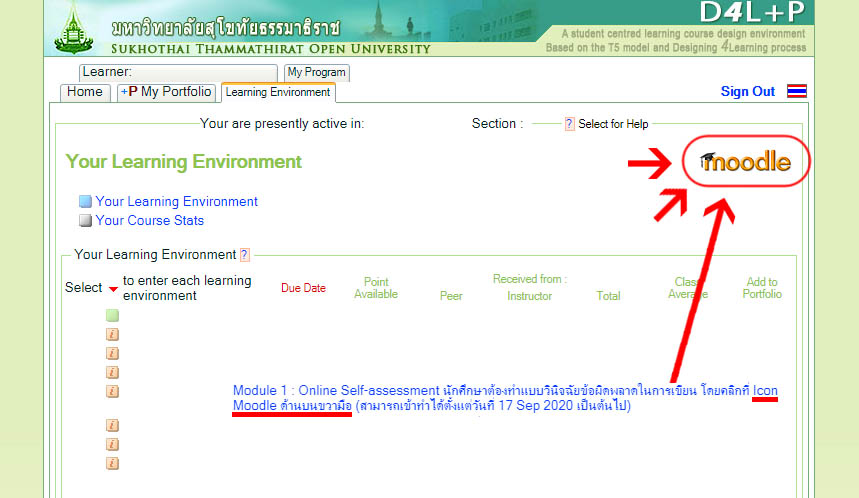859x498 pixels.
Task: Open the Moodle logo link
Action: pyautogui.click(x=746, y=162)
